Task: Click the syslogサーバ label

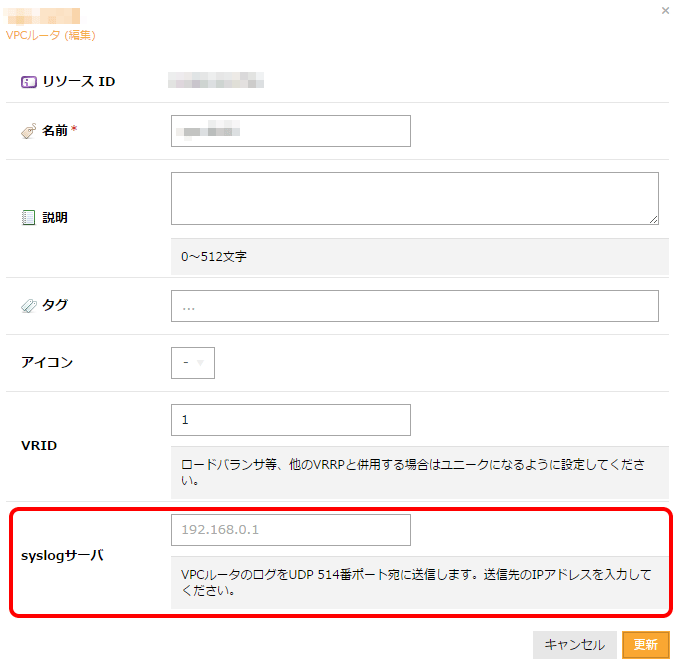Action: (62, 554)
